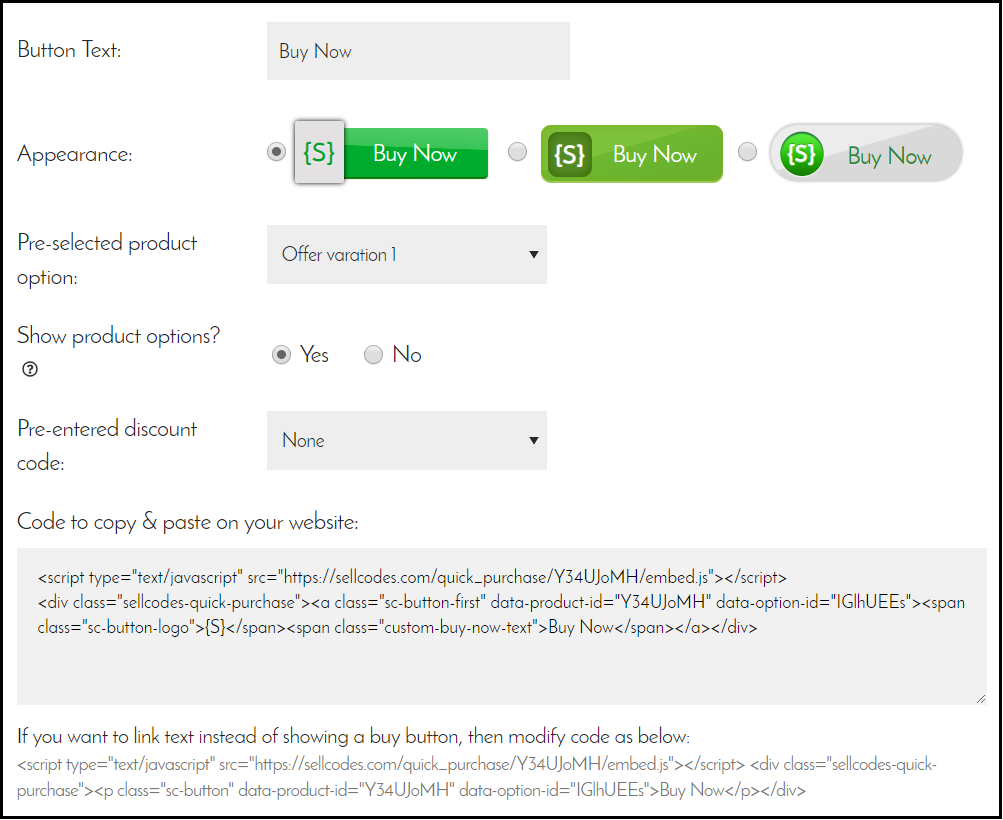
Task: Select the first flat green button appearance
Action: pyautogui.click(x=276, y=152)
